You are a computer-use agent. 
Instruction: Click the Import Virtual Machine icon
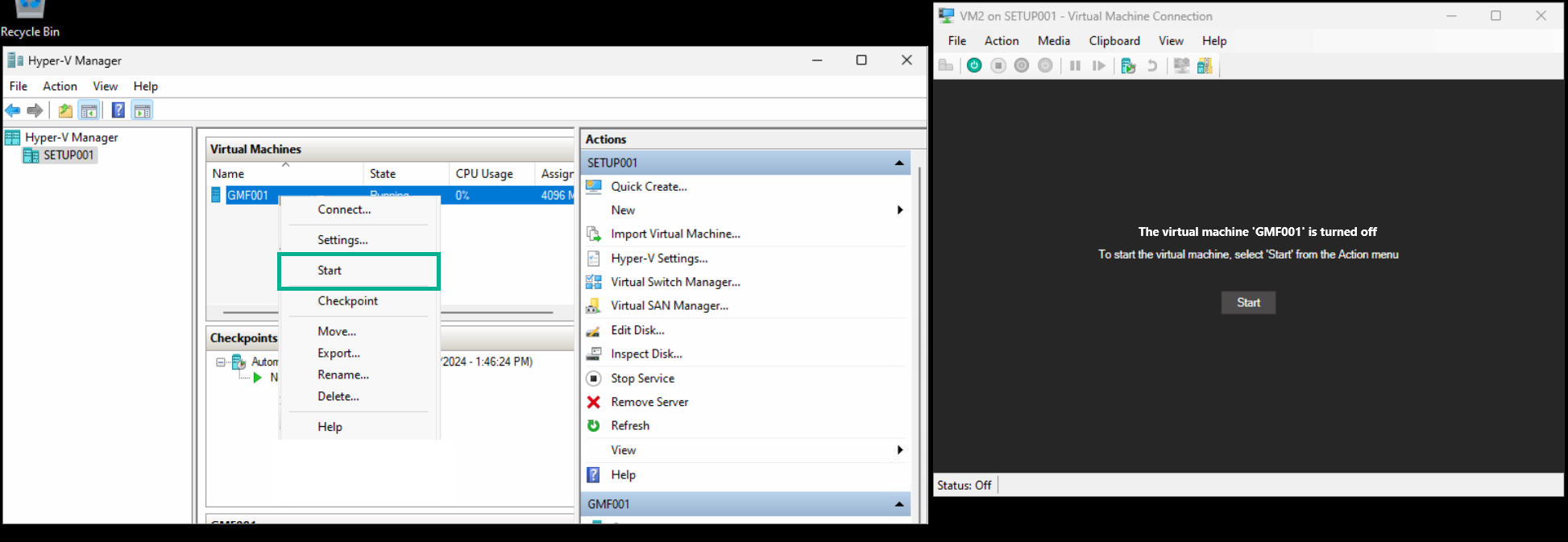(594, 234)
